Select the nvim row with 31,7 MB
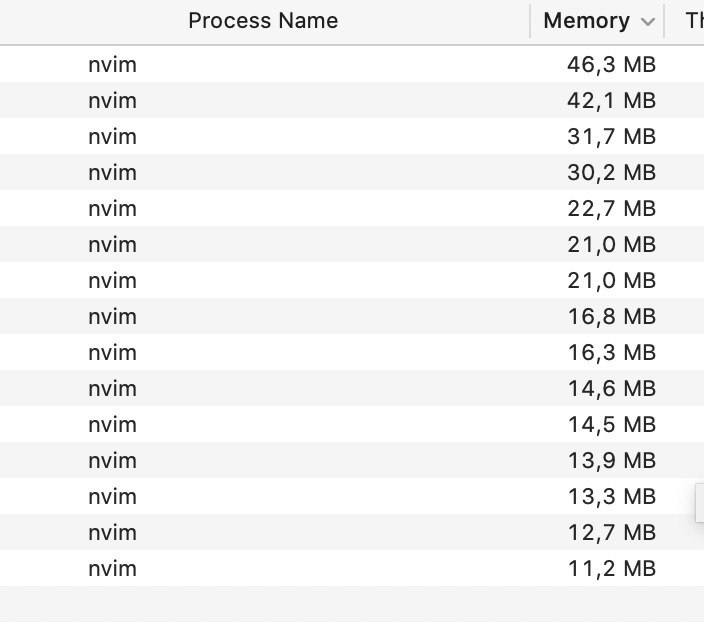The width and height of the screenshot is (704, 632). point(352,136)
